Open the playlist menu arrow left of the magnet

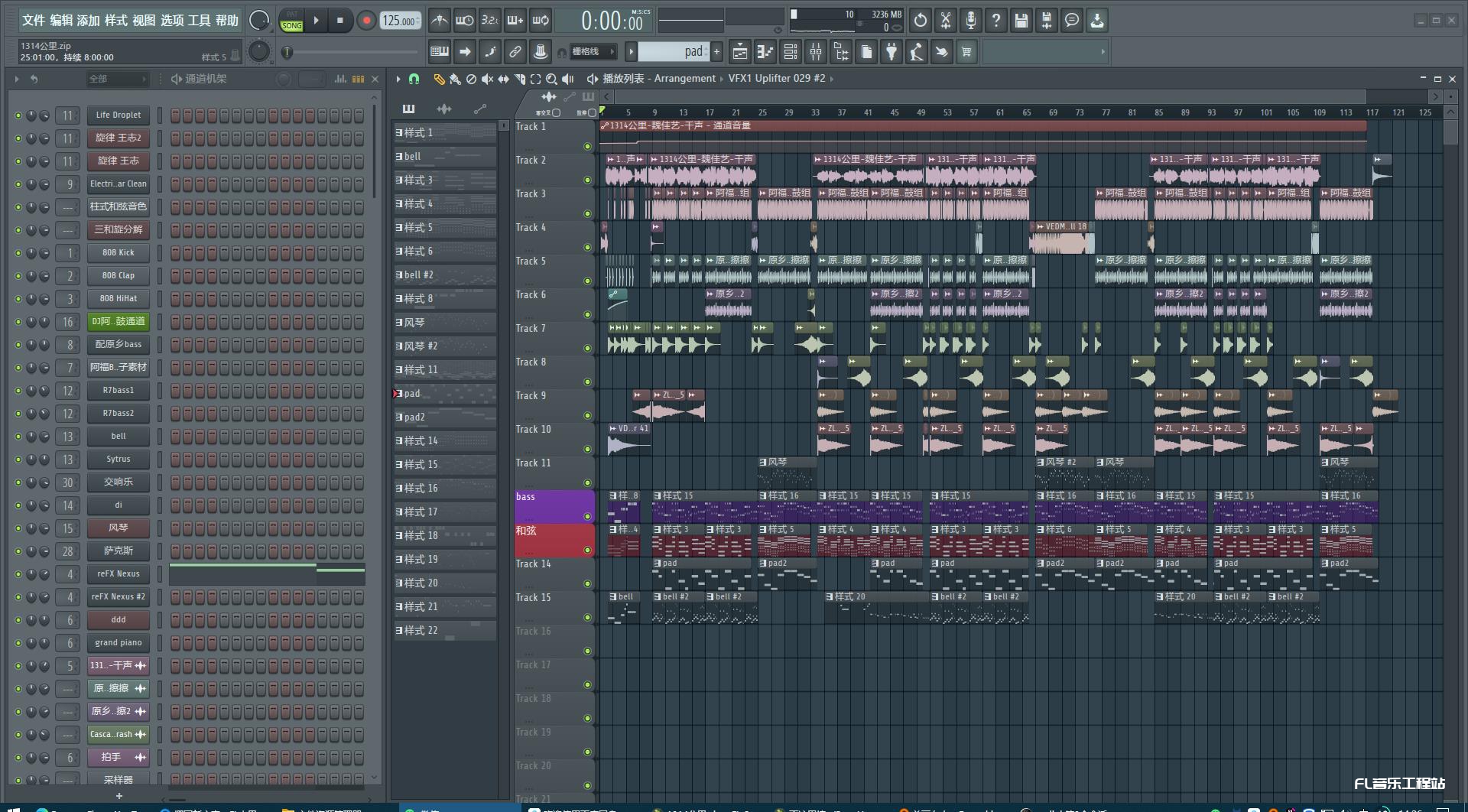pyautogui.click(x=398, y=79)
